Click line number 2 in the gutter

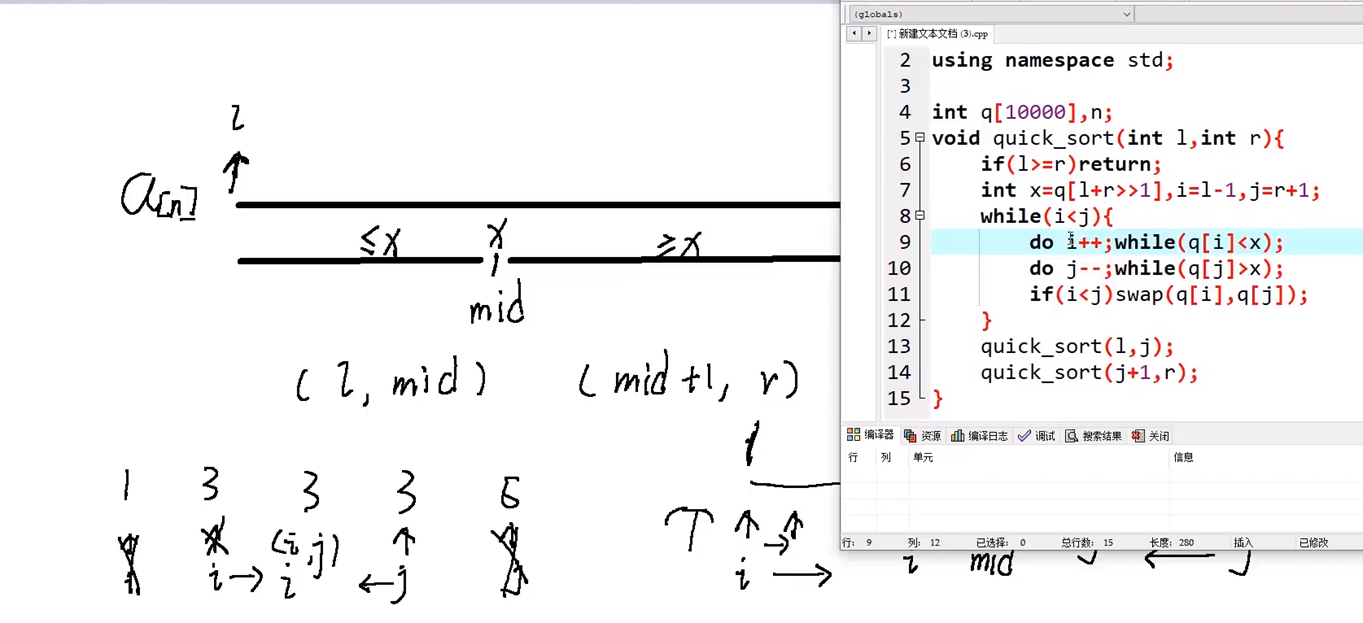[905, 60]
